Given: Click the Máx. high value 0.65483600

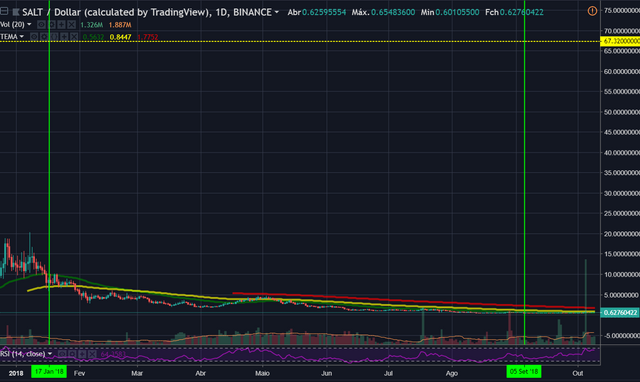Looking at the screenshot, I should click(x=393, y=12).
